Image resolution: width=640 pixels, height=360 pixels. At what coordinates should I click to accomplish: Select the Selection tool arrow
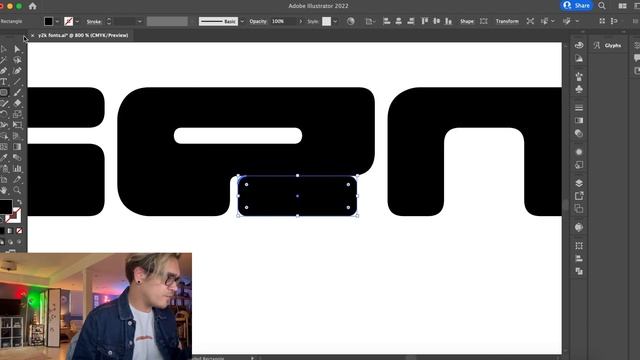4,49
